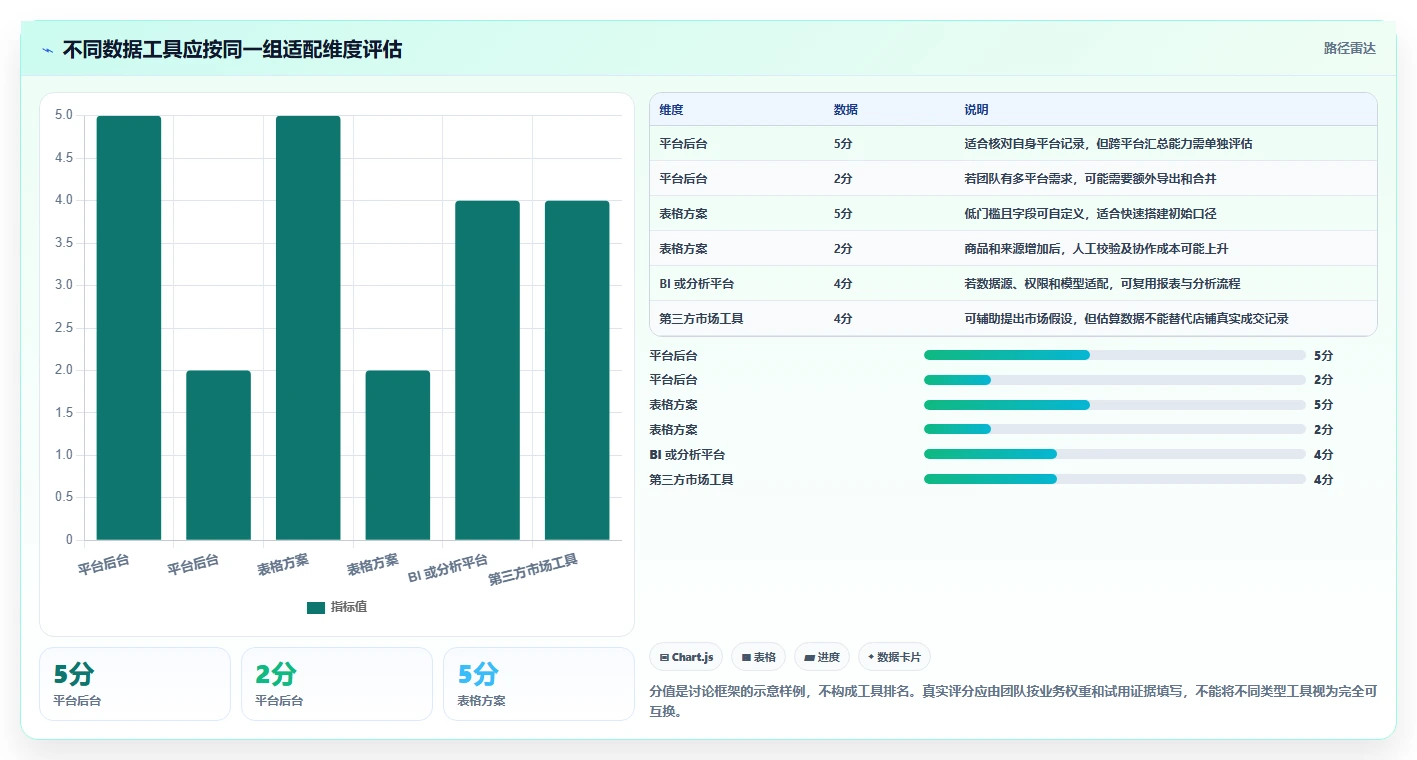Toggle the 指标值 legend color box
Image resolution: width=1417 pixels, height=760 pixels.
click(316, 607)
